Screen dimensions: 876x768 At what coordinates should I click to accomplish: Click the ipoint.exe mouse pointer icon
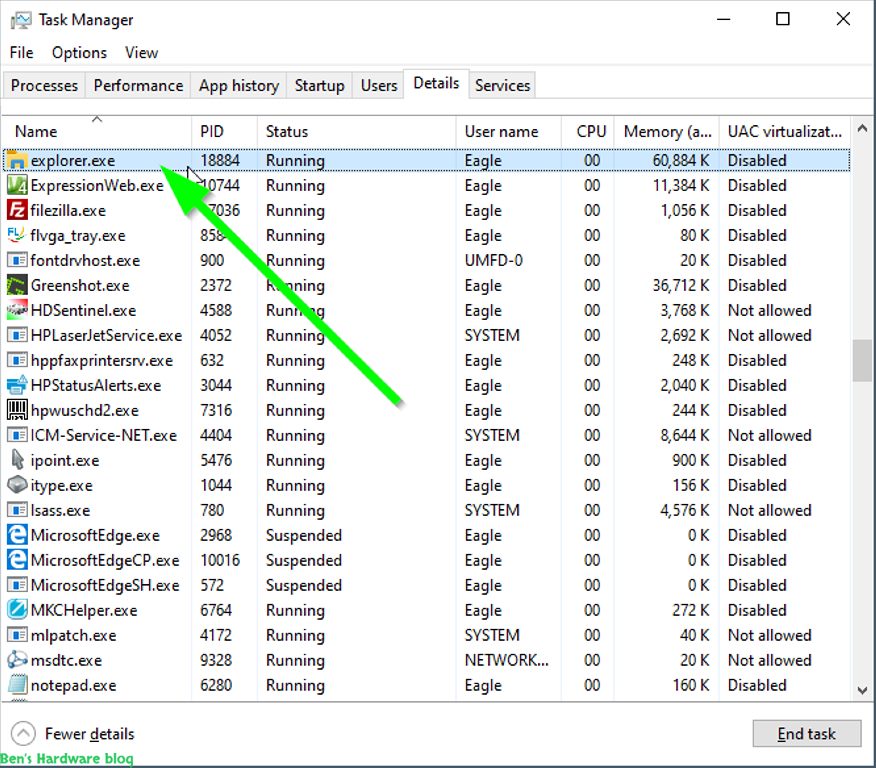click(17, 460)
